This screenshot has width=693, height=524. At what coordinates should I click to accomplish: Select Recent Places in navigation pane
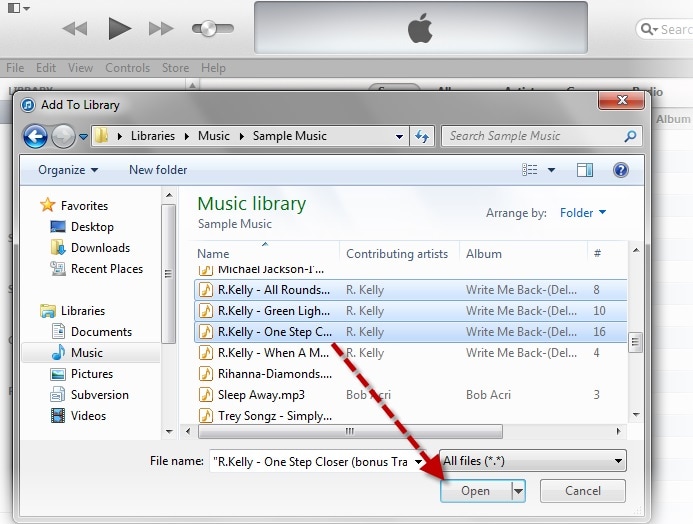pyautogui.click(x=107, y=269)
